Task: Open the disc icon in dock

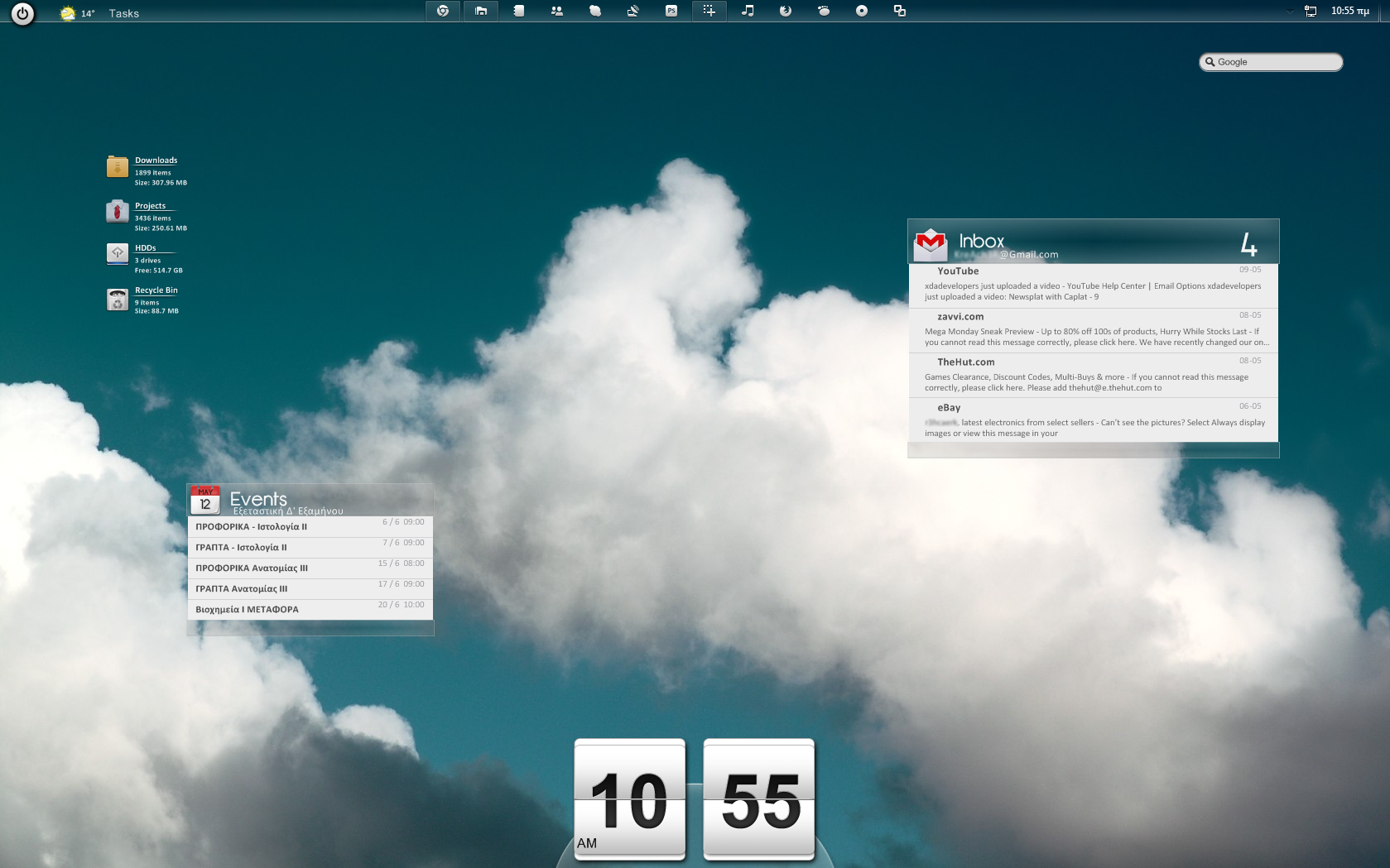Action: 862,11
